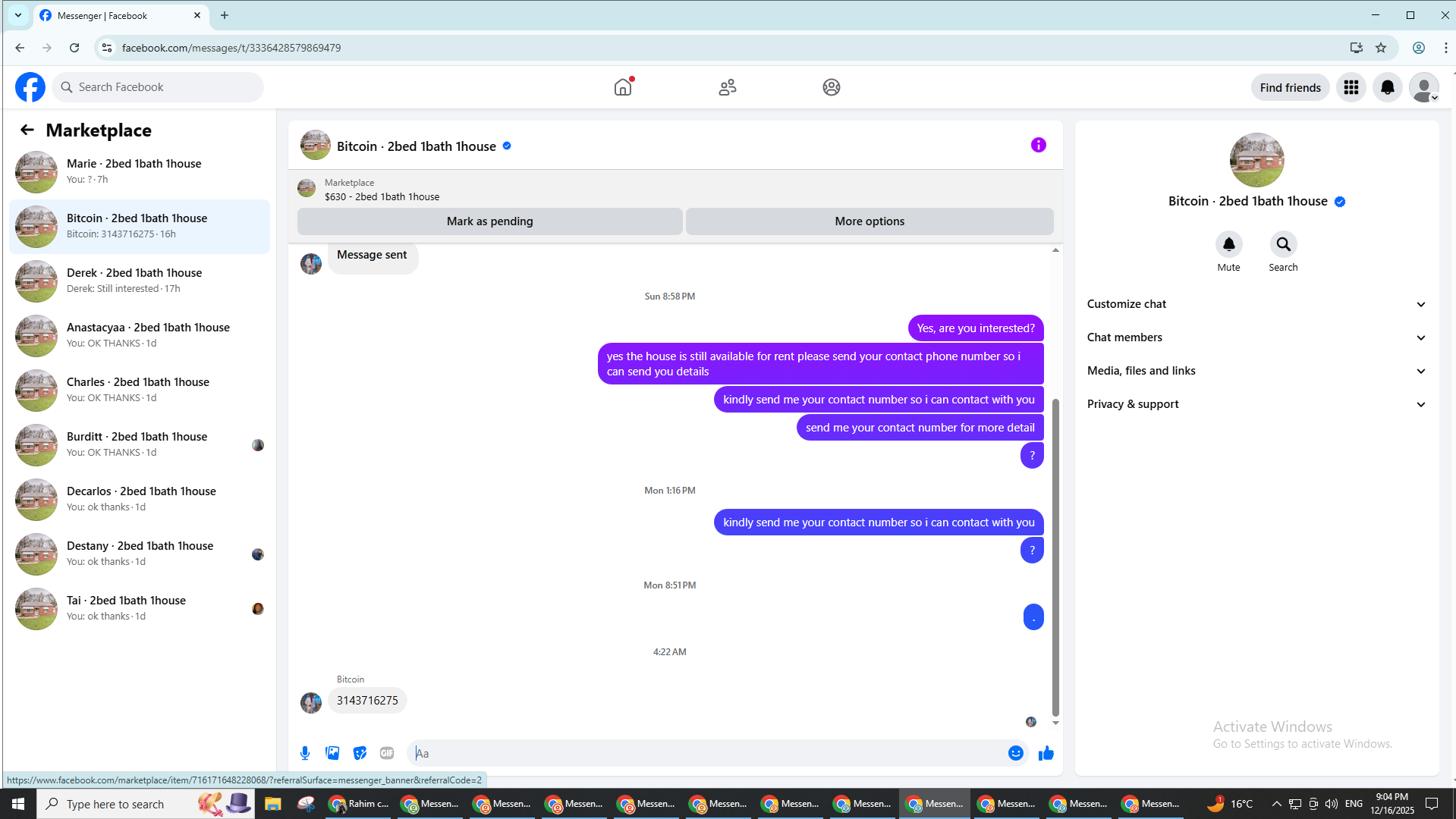Choose a sticker from the sticker icon

pos(360,753)
